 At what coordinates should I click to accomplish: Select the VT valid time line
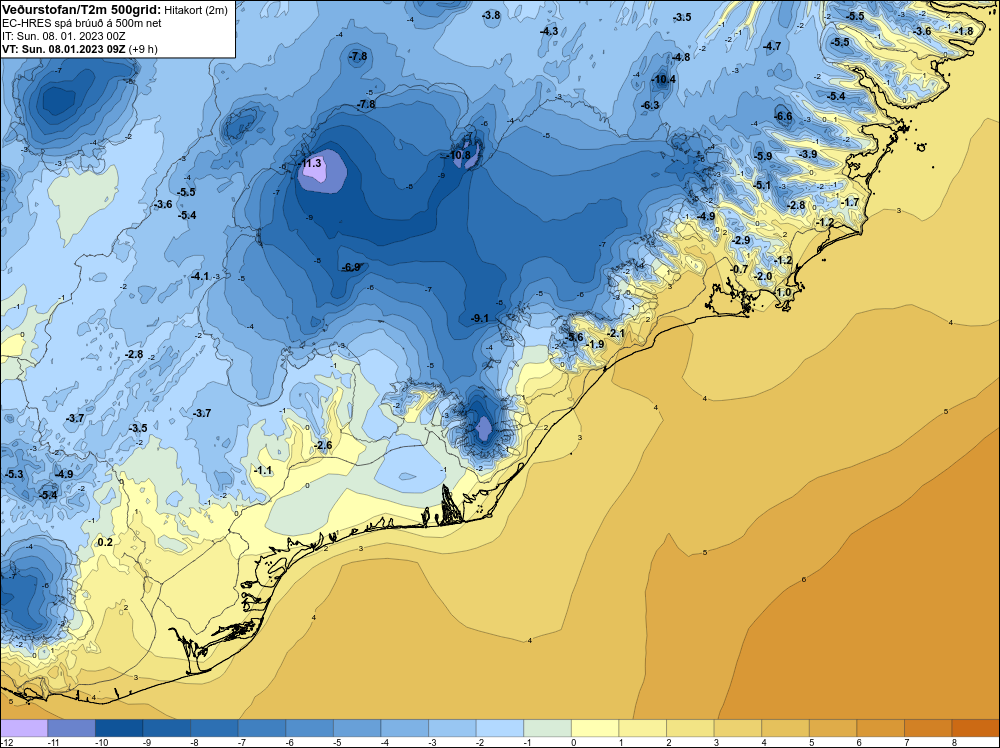tap(80, 48)
